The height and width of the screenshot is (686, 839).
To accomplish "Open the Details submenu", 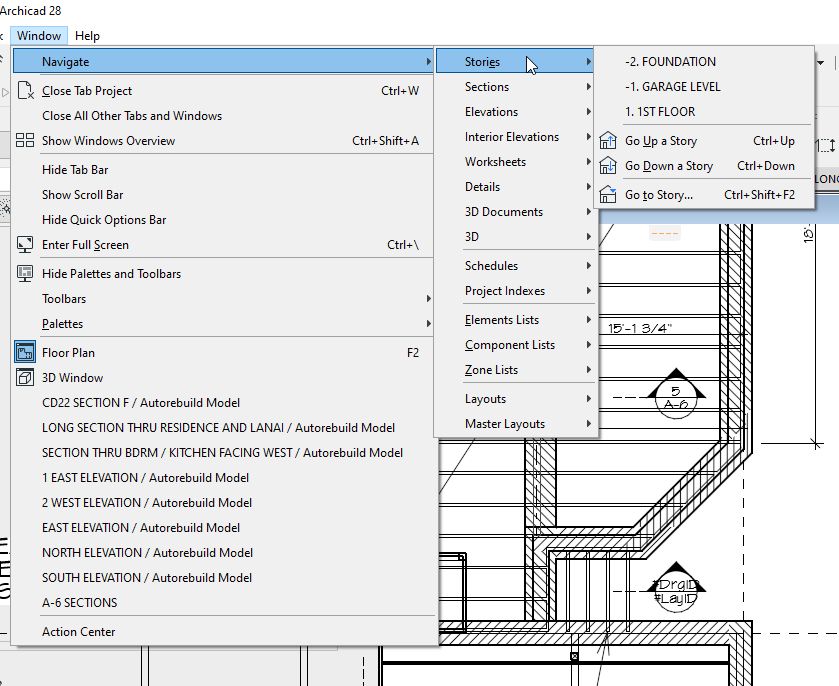I will [x=516, y=187].
